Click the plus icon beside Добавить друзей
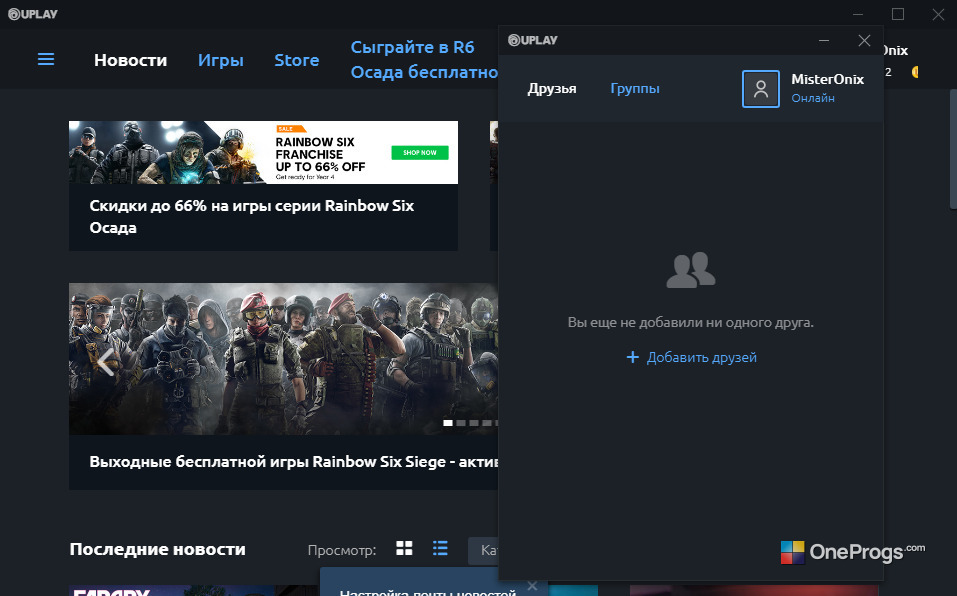The height and width of the screenshot is (596, 957). click(x=633, y=357)
